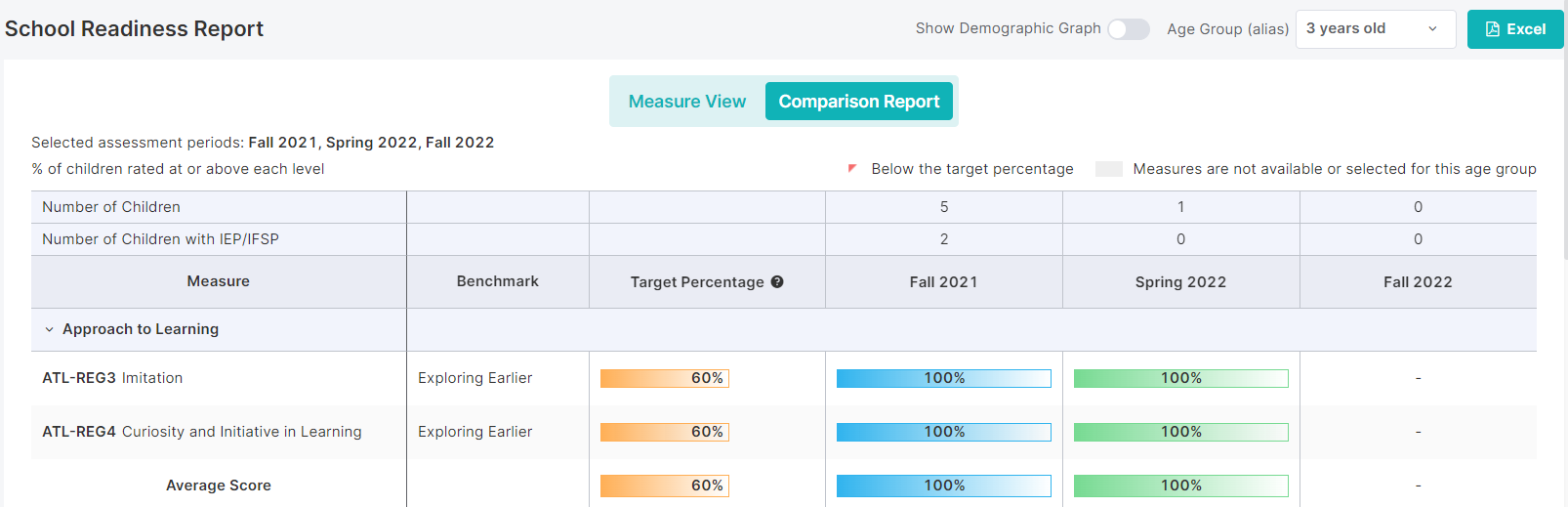Click the Spring 2022 column header
This screenshot has height=507, width=1568.
tap(1180, 282)
